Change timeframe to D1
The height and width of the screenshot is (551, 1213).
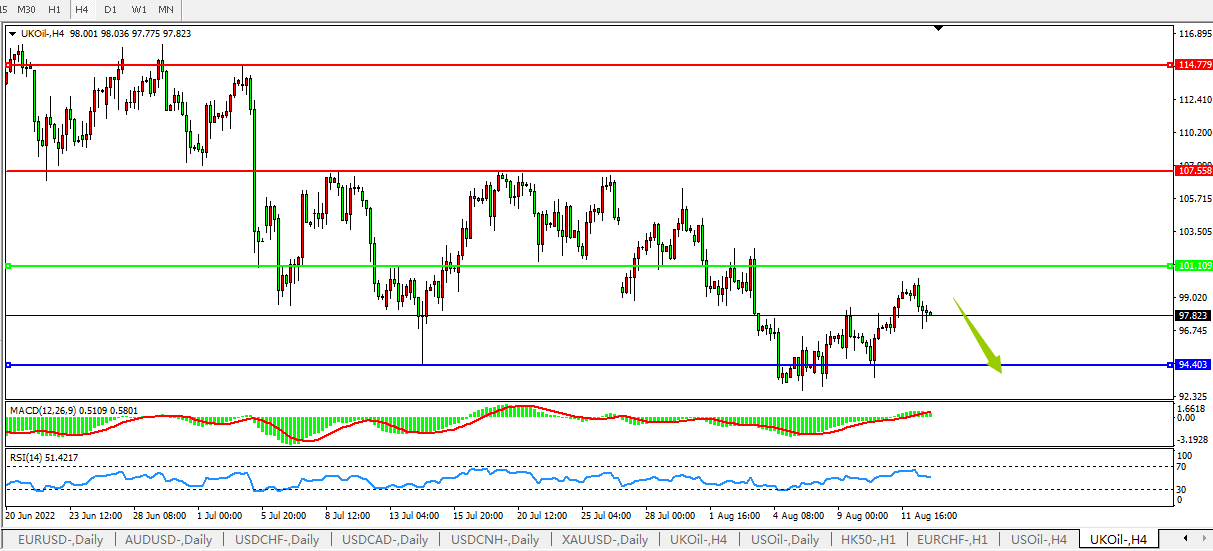[x=110, y=9]
